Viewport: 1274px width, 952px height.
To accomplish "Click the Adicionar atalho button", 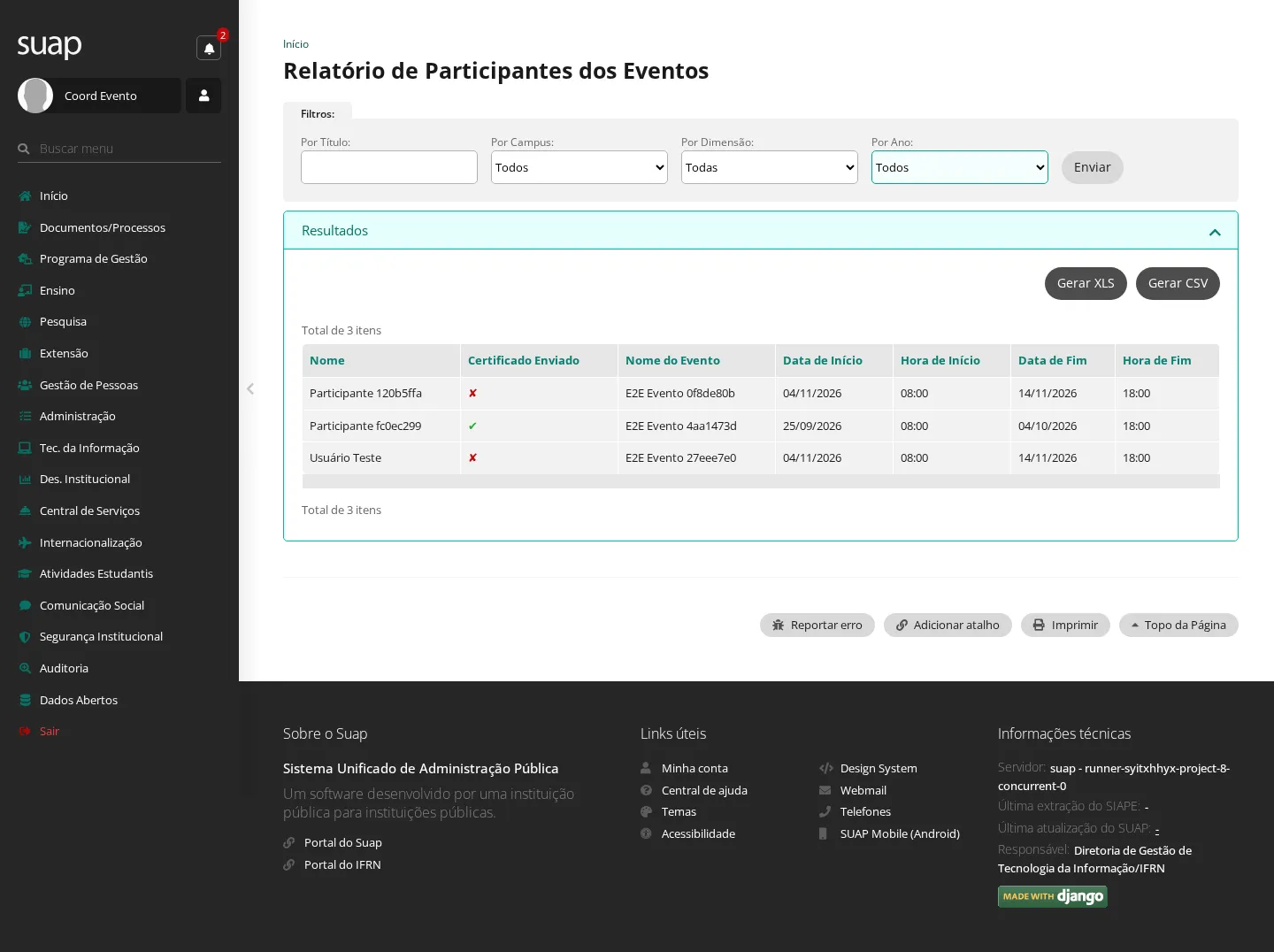I will 948,625.
